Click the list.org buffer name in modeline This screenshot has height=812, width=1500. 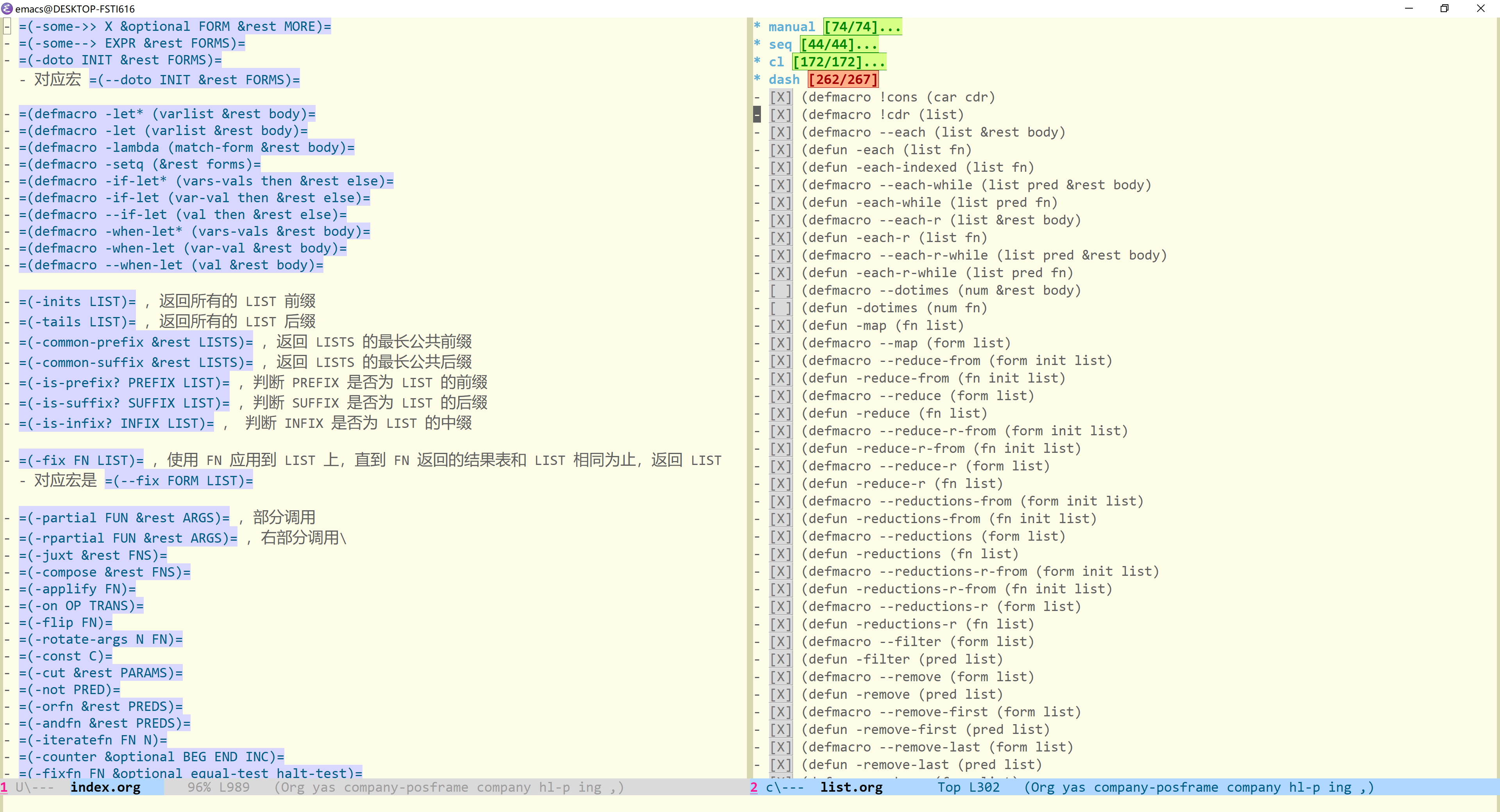[851, 787]
